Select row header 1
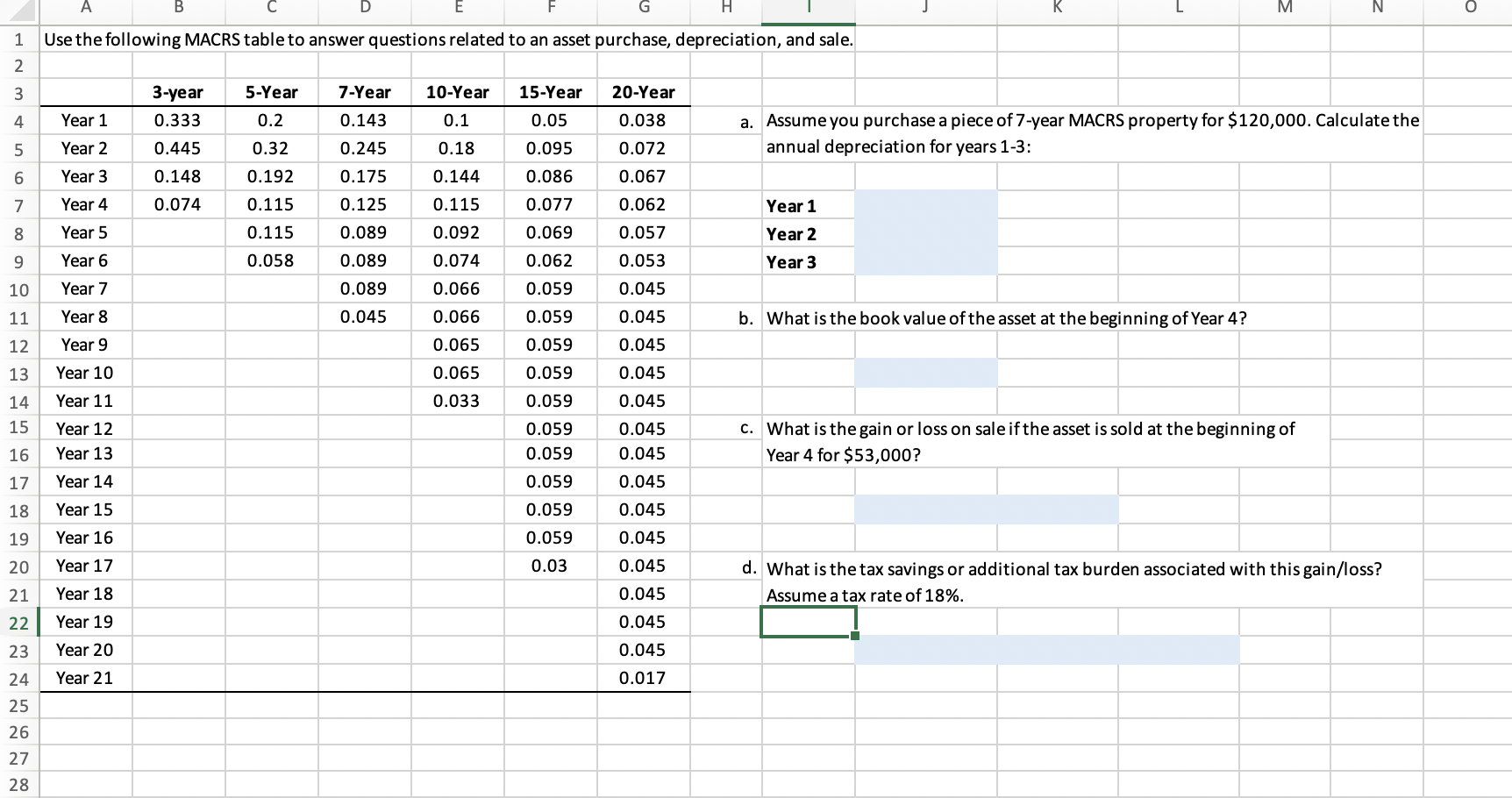The image size is (1512, 798). pos(18,39)
